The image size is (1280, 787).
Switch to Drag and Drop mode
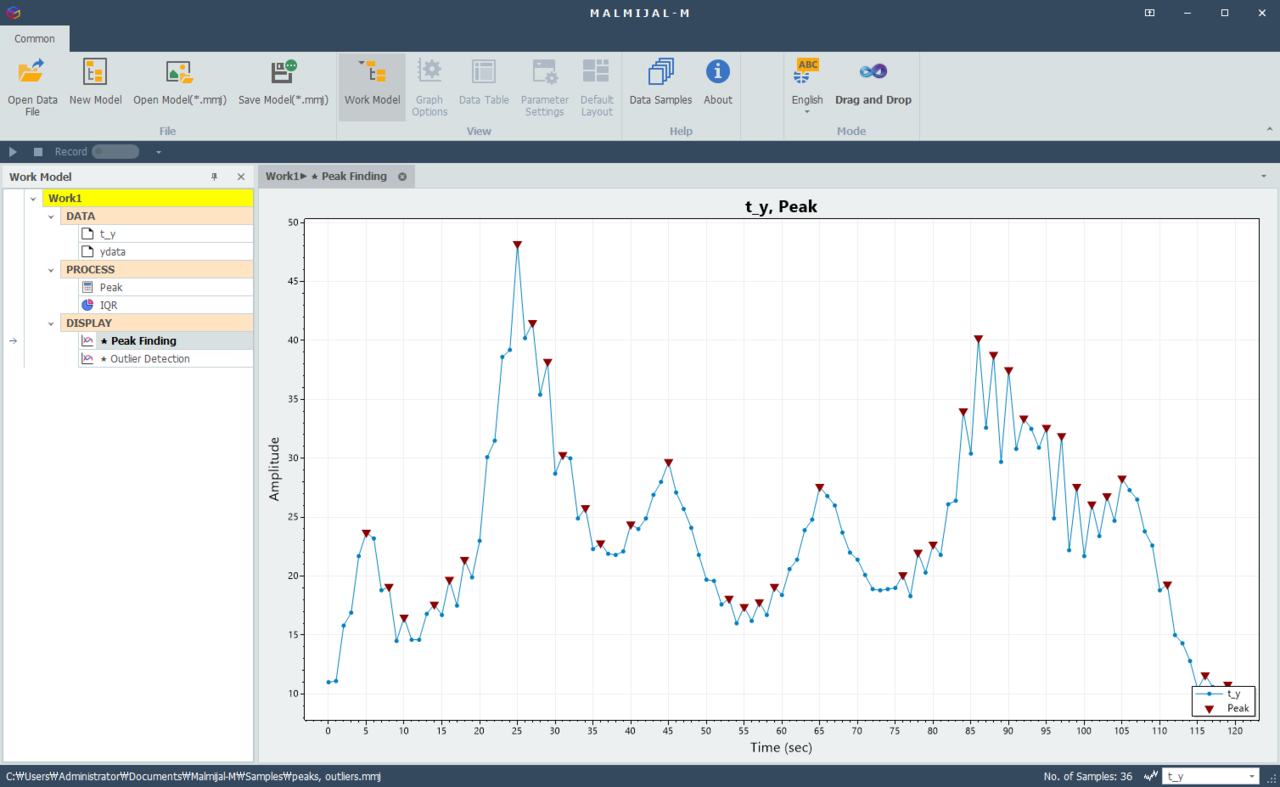click(873, 82)
